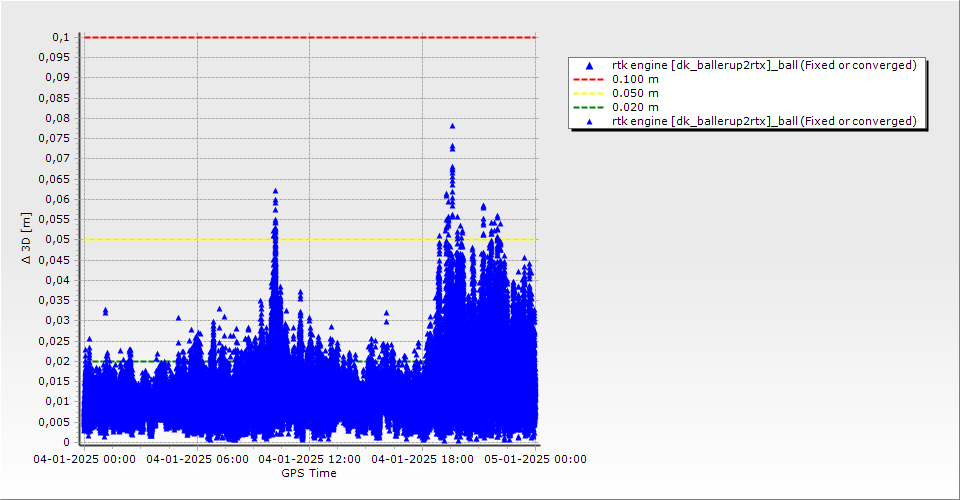Click the "05-01-2025 00:00" time axis label
Screen dimensions: 960x500
click(x=536, y=460)
